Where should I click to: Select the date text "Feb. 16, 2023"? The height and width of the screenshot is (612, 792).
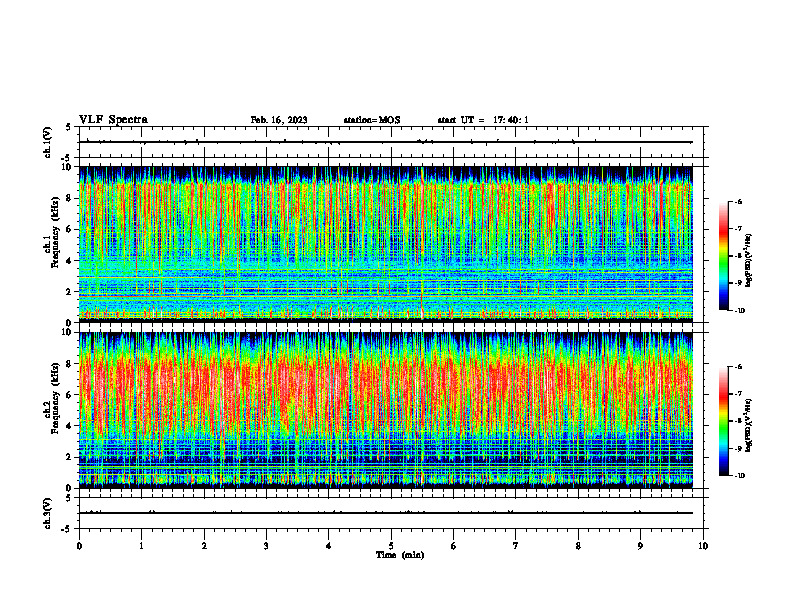point(279,120)
